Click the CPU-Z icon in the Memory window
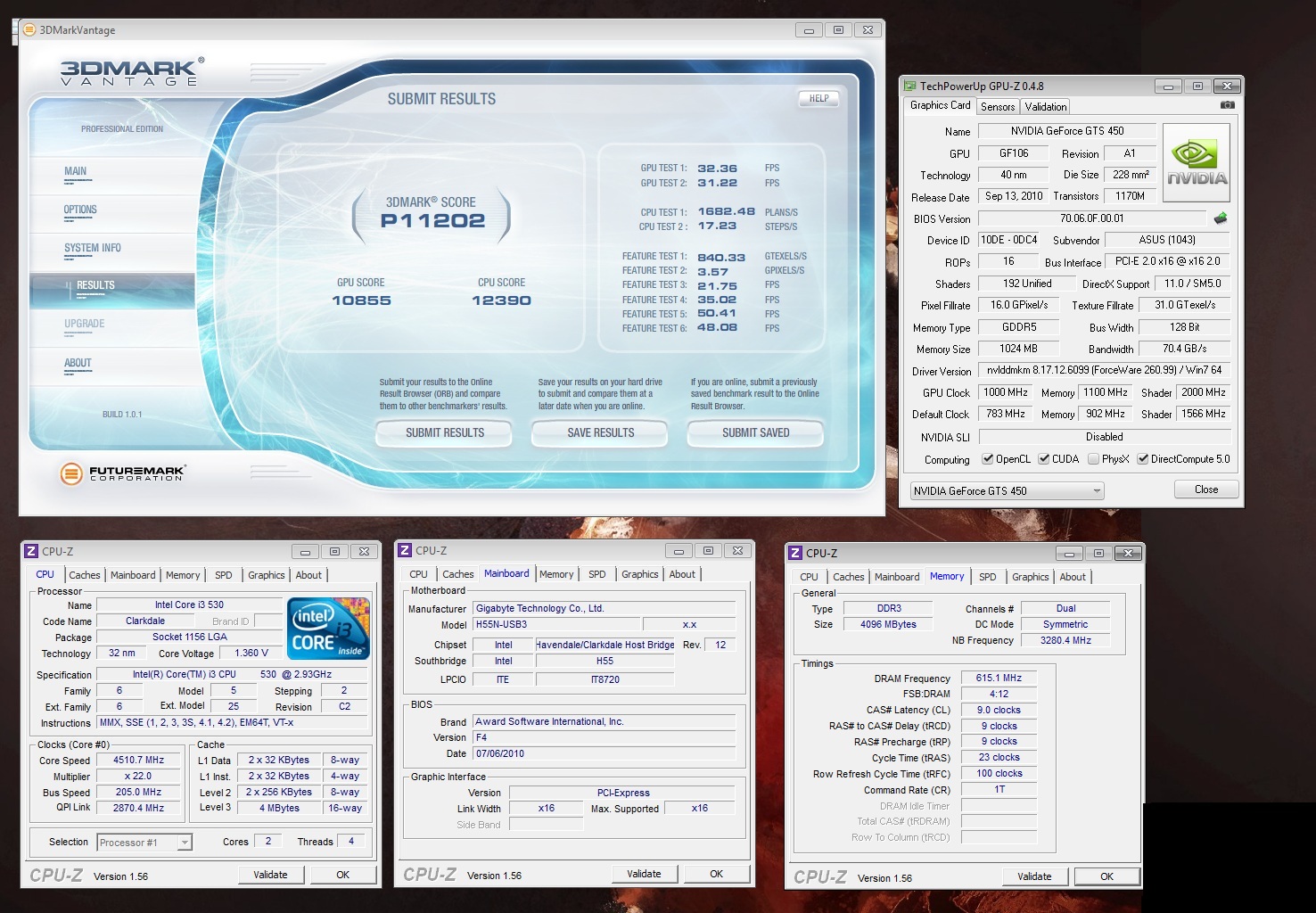This screenshot has height=913, width=1316. [x=795, y=554]
